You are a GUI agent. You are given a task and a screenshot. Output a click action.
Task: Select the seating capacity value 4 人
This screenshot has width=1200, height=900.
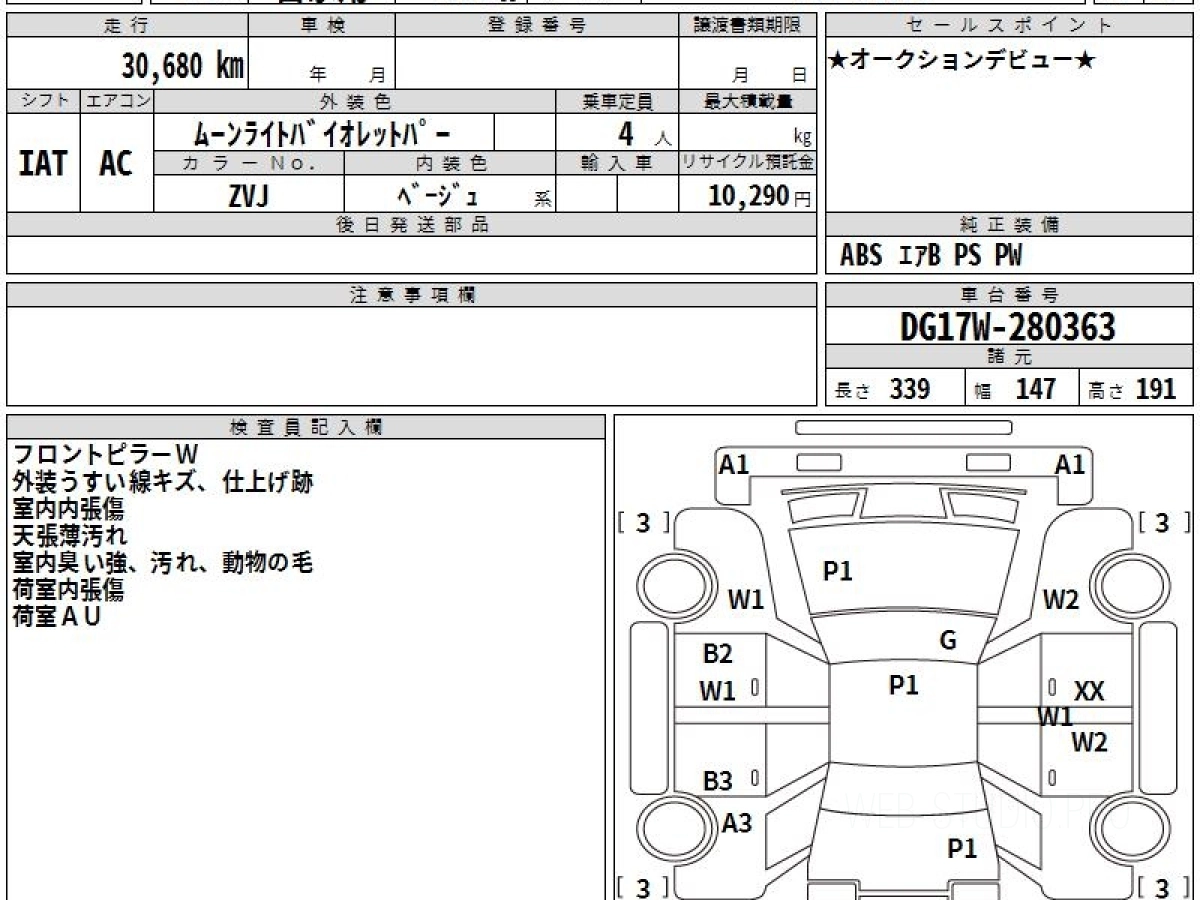(643, 134)
